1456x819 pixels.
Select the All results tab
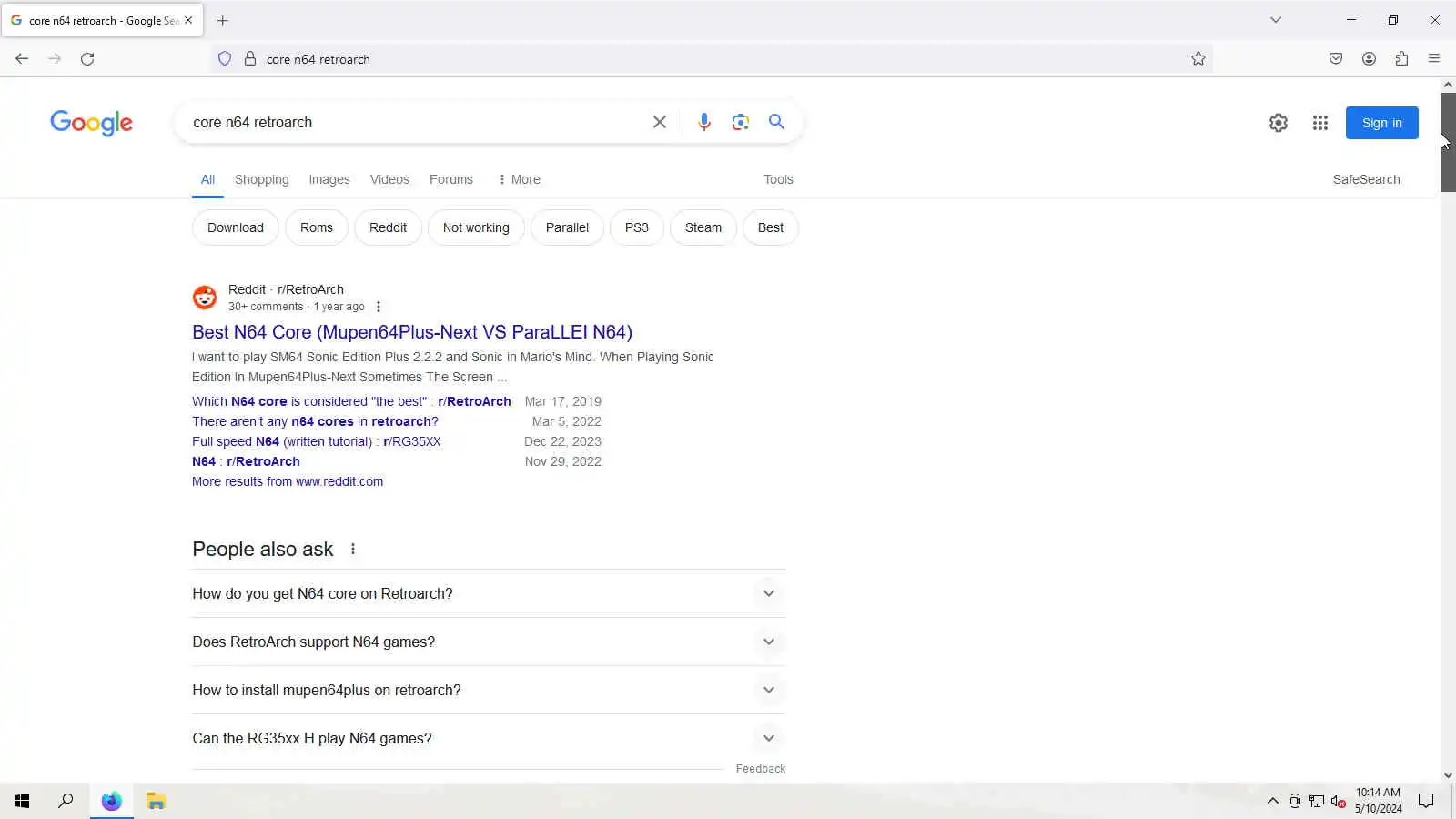click(x=207, y=179)
